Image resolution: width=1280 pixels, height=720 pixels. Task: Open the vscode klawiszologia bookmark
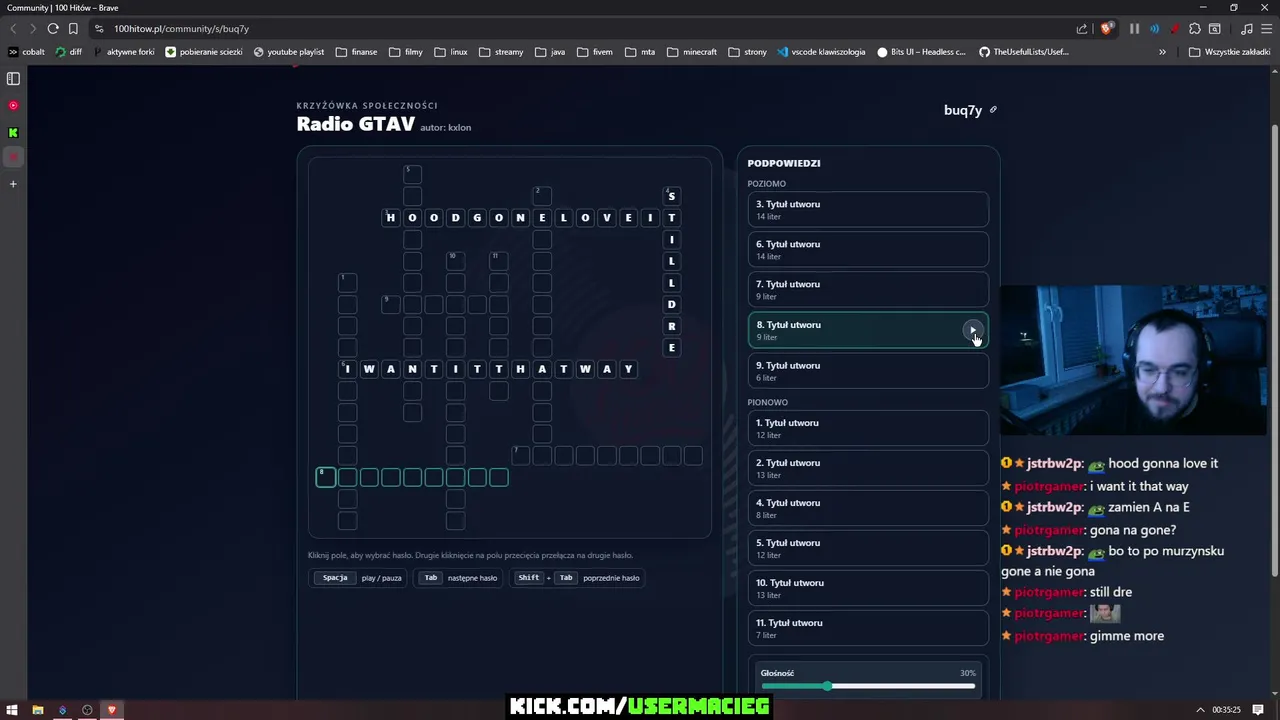821,52
